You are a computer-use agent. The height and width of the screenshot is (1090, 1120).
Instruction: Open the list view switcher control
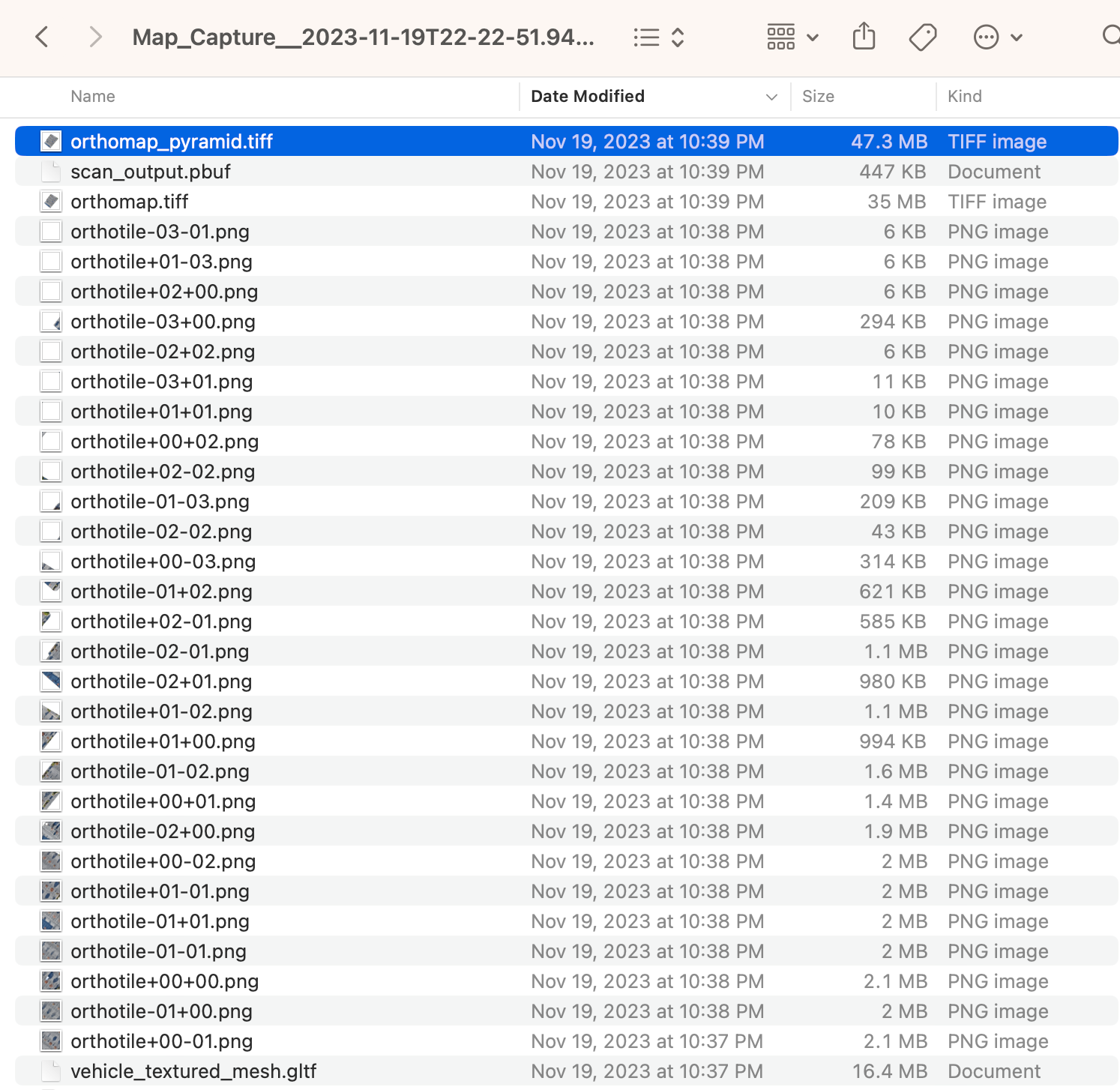point(659,37)
